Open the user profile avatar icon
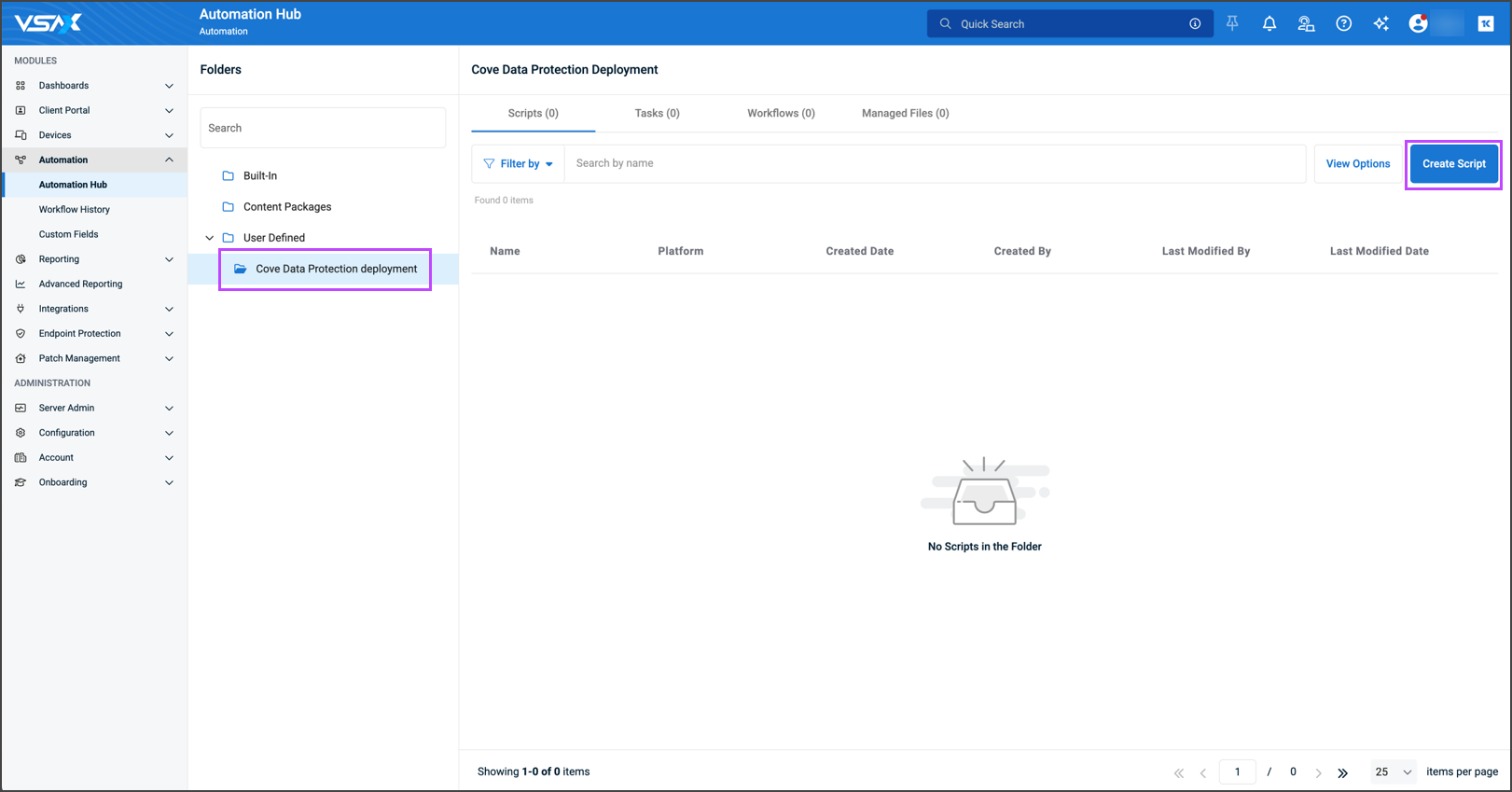Screen dimensions: 1512x792 coord(1418,24)
